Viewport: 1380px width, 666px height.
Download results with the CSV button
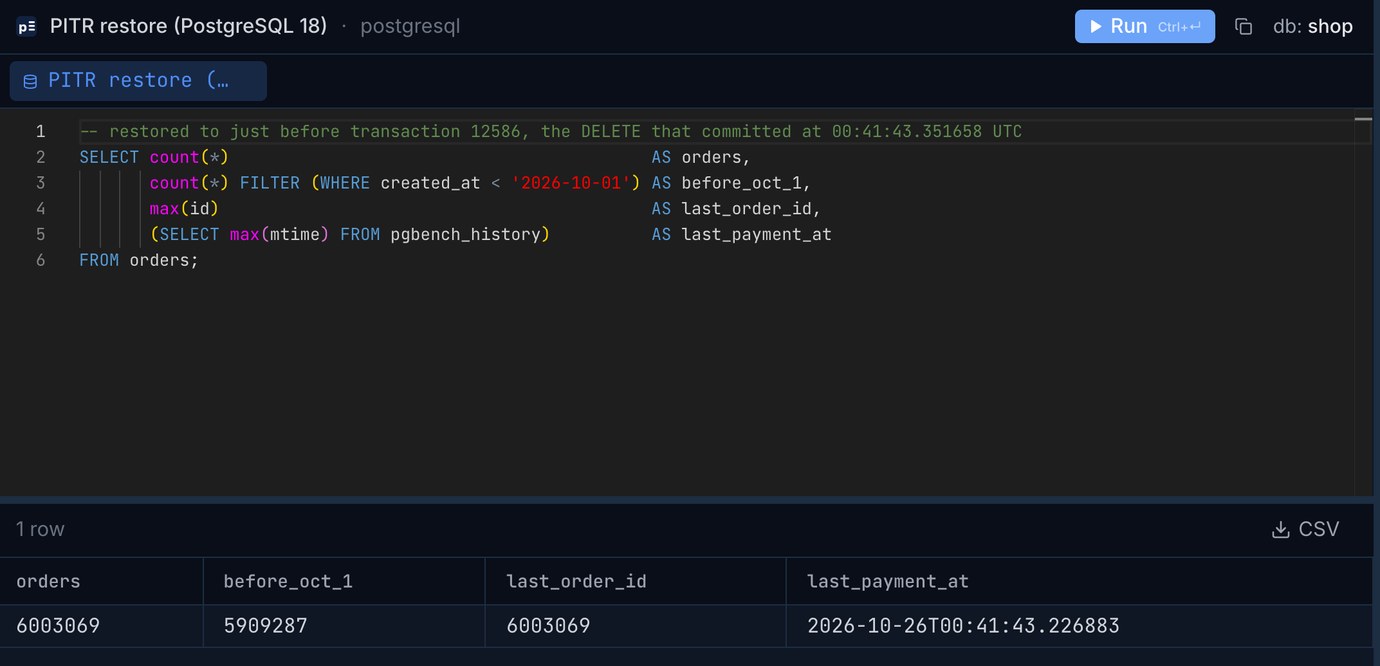pos(1305,529)
